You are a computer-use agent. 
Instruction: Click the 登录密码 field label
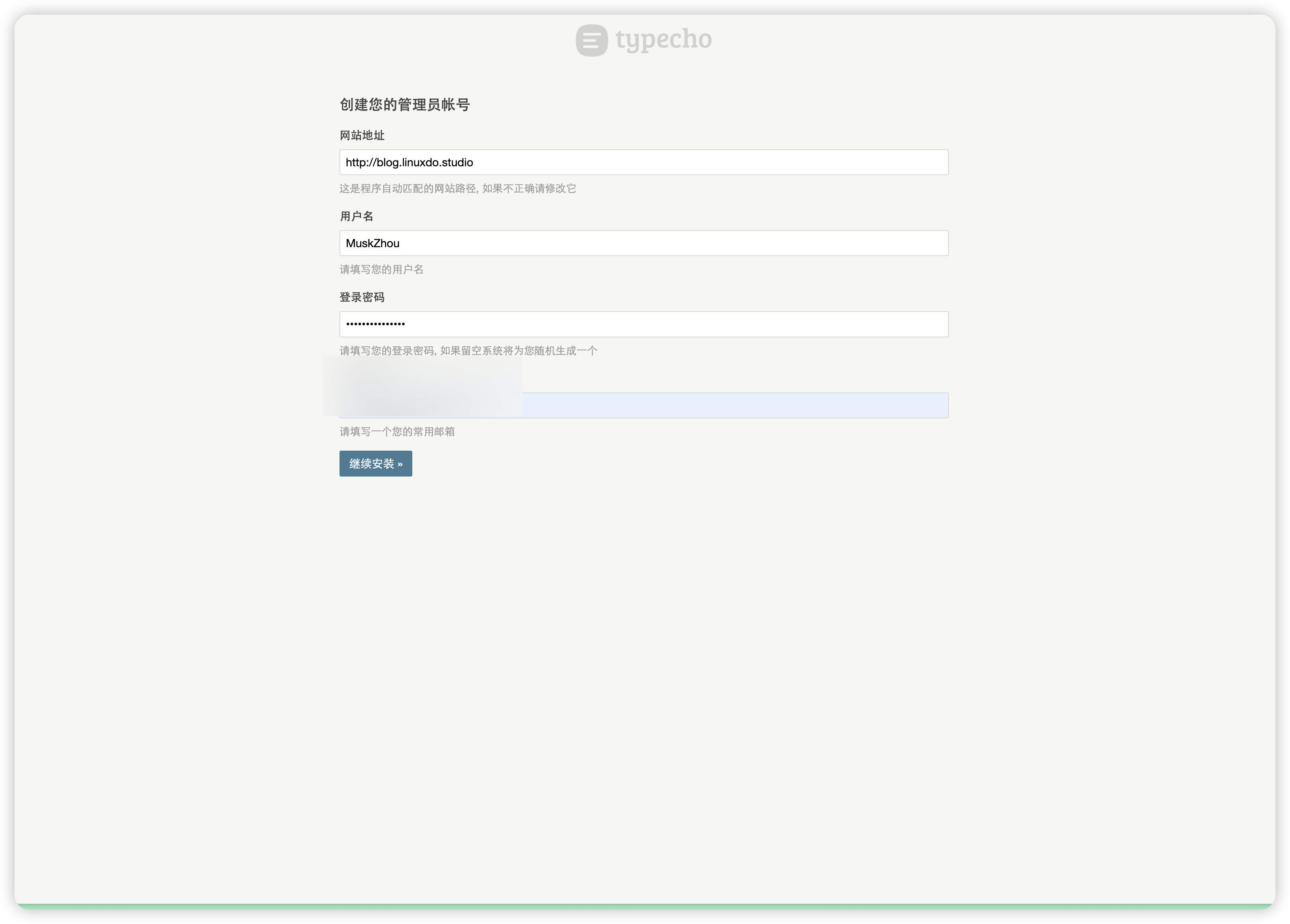[x=362, y=297]
